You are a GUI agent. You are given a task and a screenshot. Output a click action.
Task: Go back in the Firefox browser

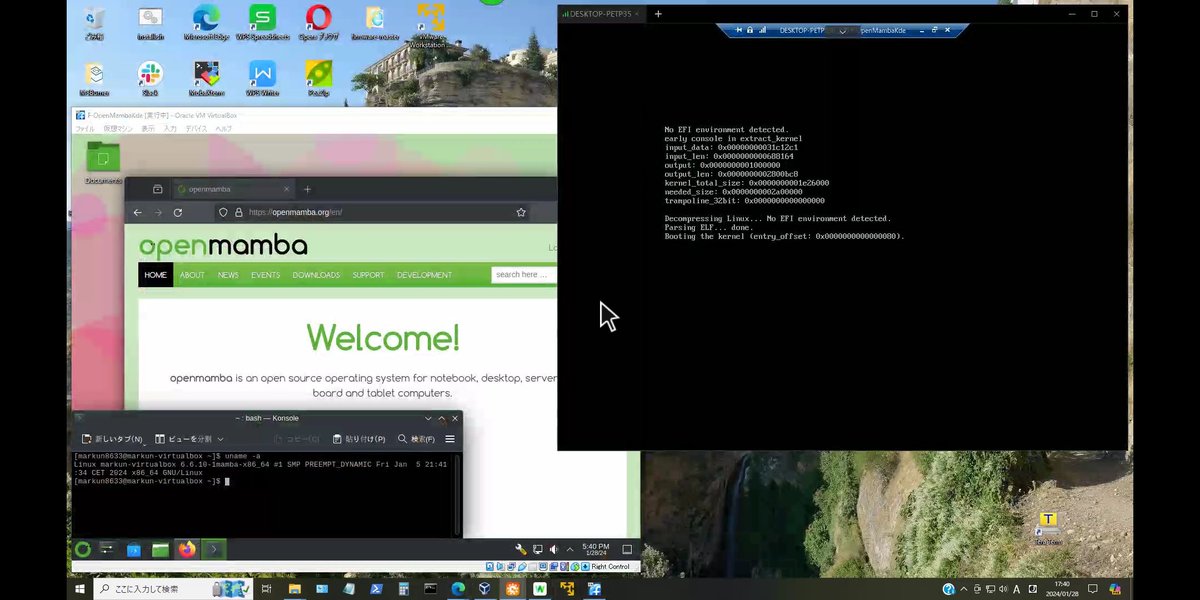(x=137, y=212)
